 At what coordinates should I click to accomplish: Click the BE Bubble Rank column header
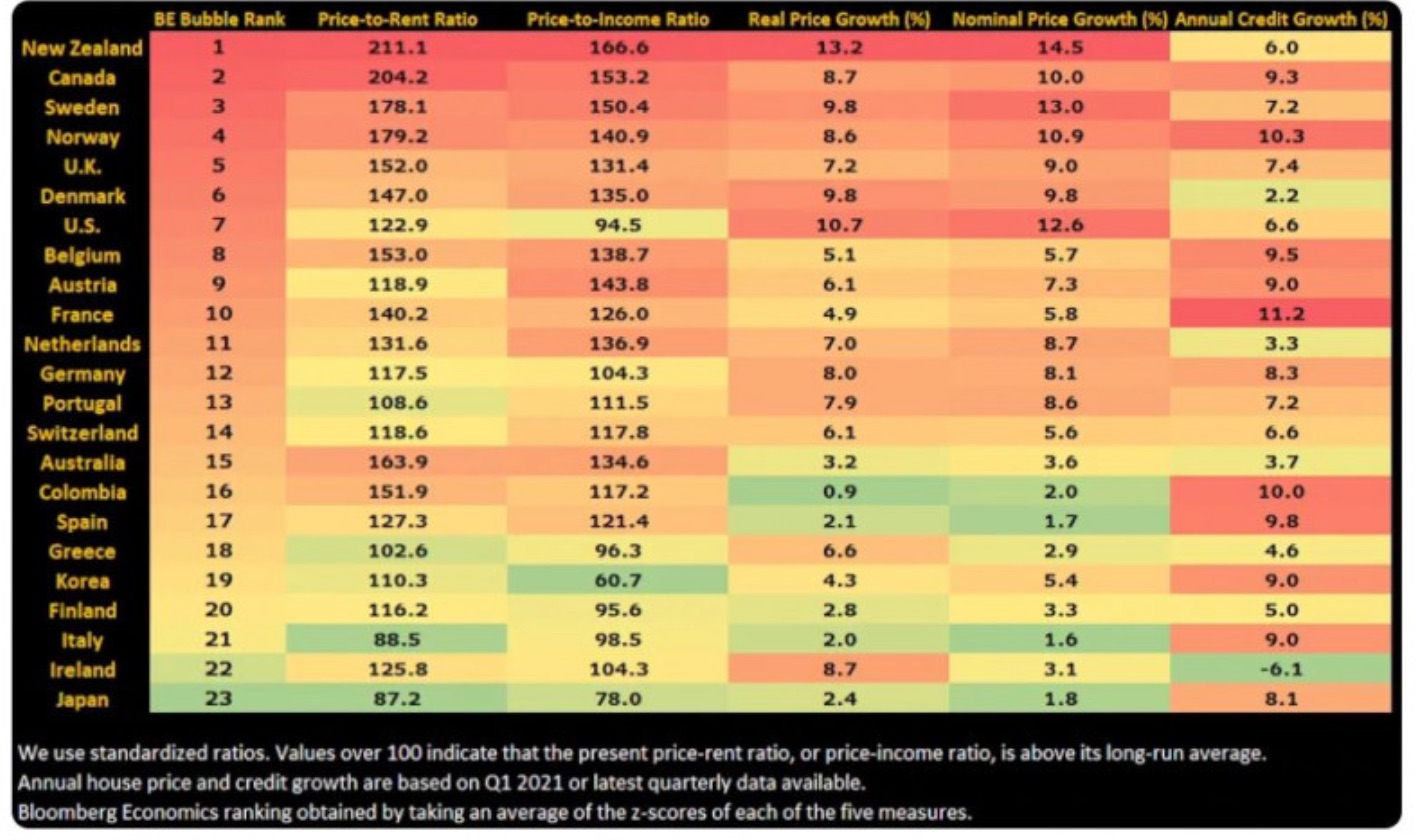218,20
